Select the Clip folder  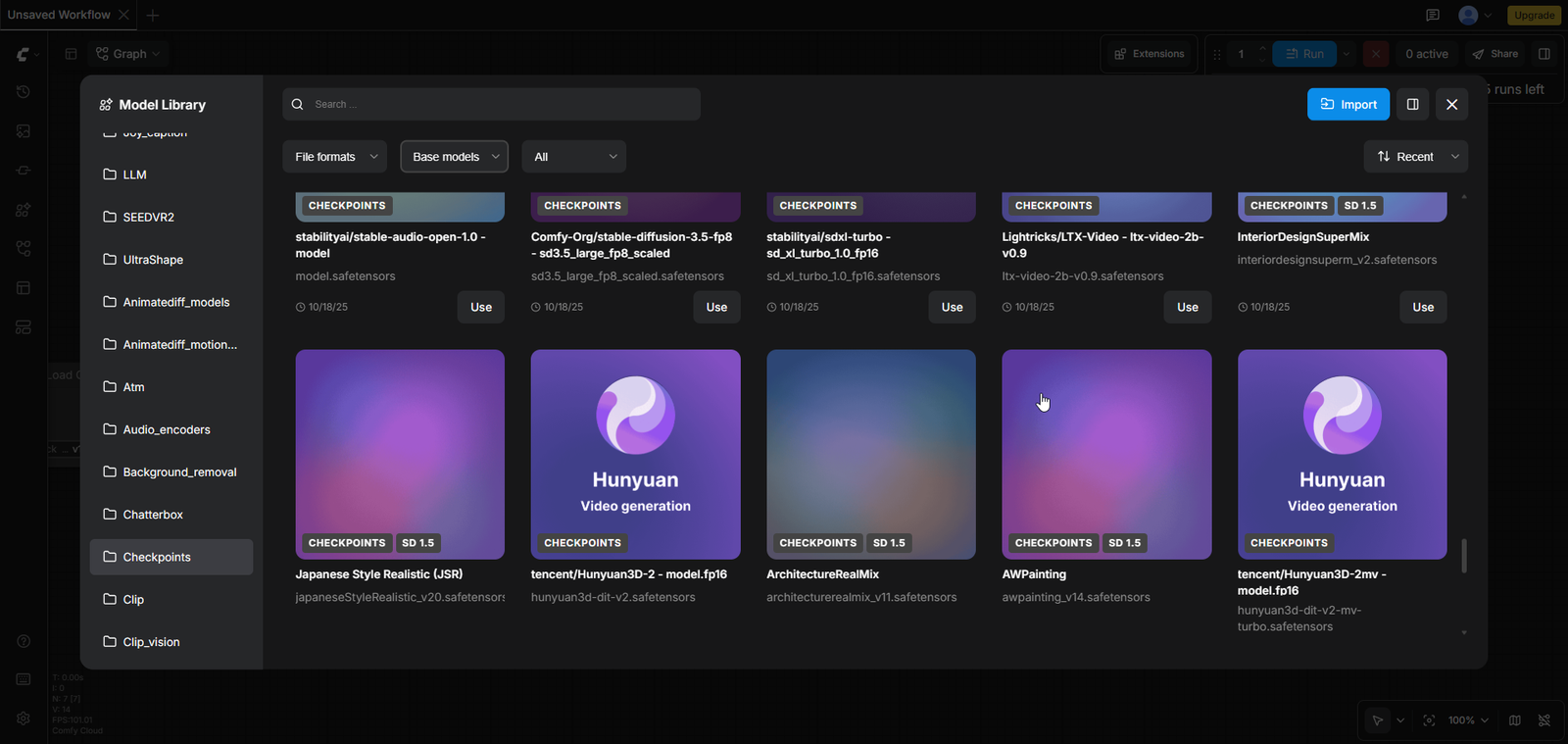[x=171, y=599]
